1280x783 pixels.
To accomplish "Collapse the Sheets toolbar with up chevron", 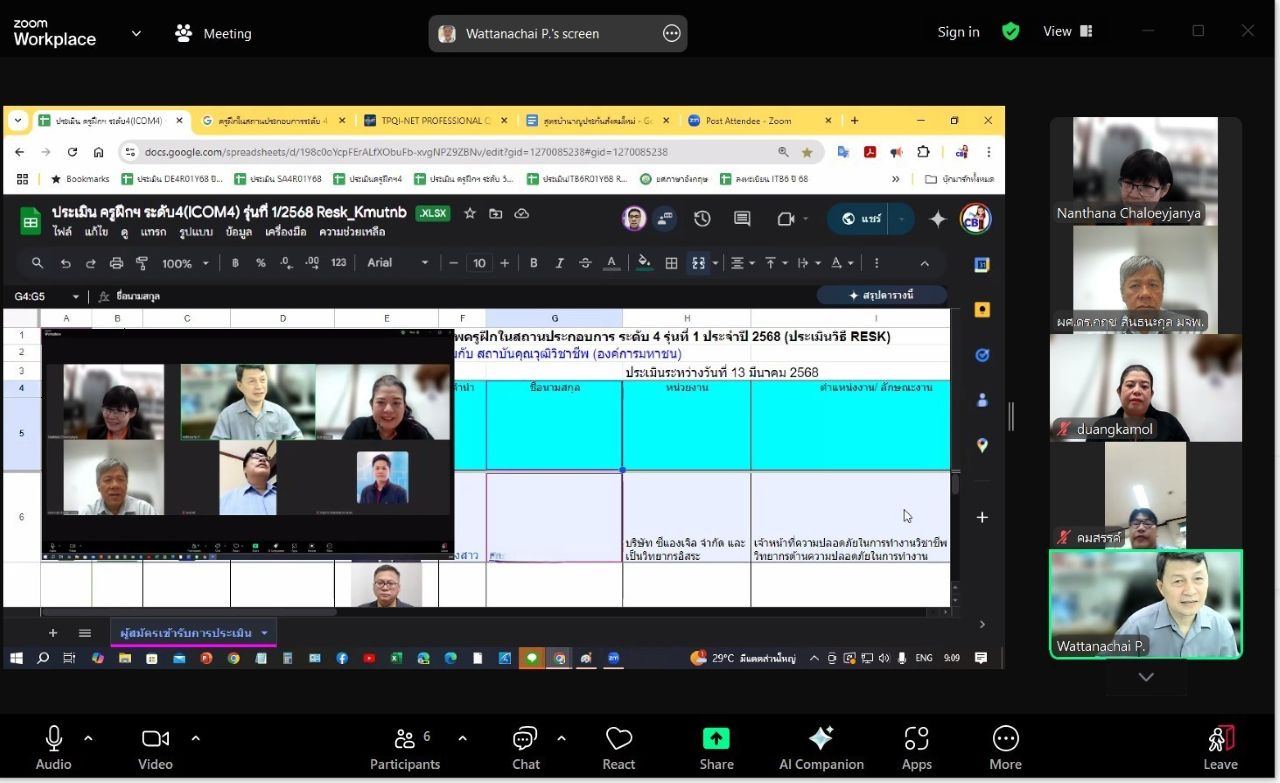I will pos(925,263).
